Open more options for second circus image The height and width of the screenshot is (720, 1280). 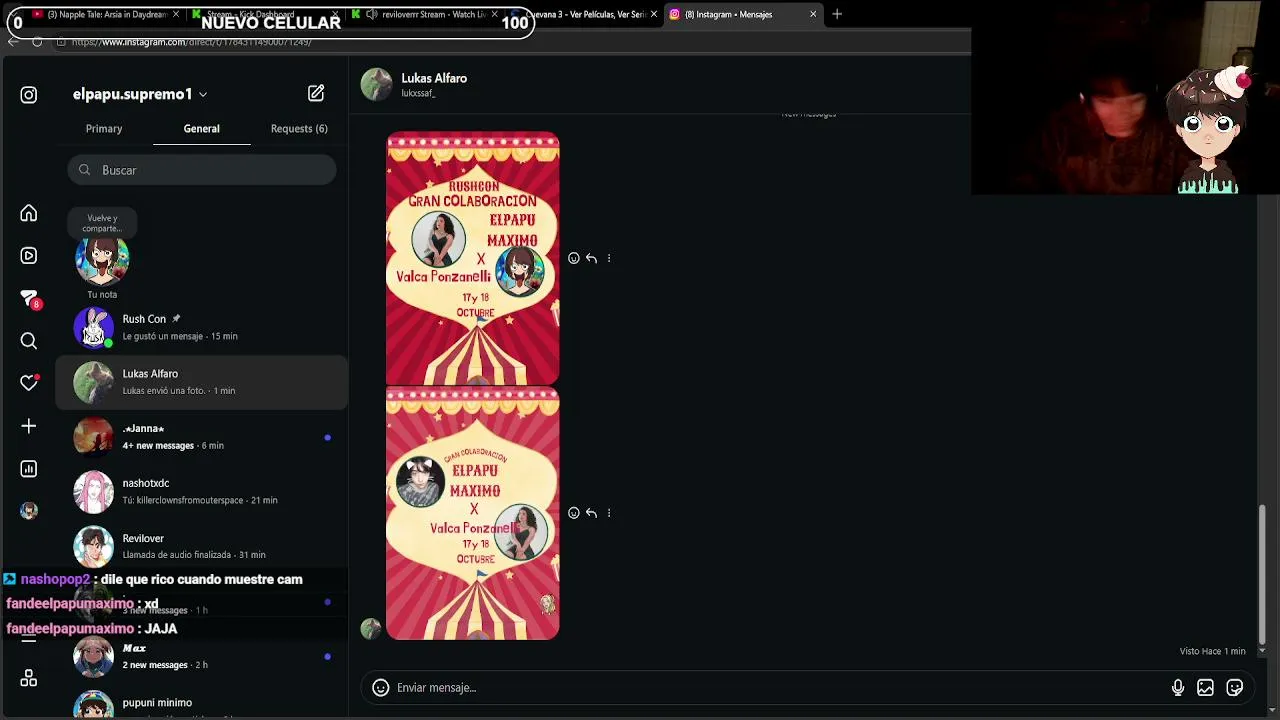click(x=609, y=513)
